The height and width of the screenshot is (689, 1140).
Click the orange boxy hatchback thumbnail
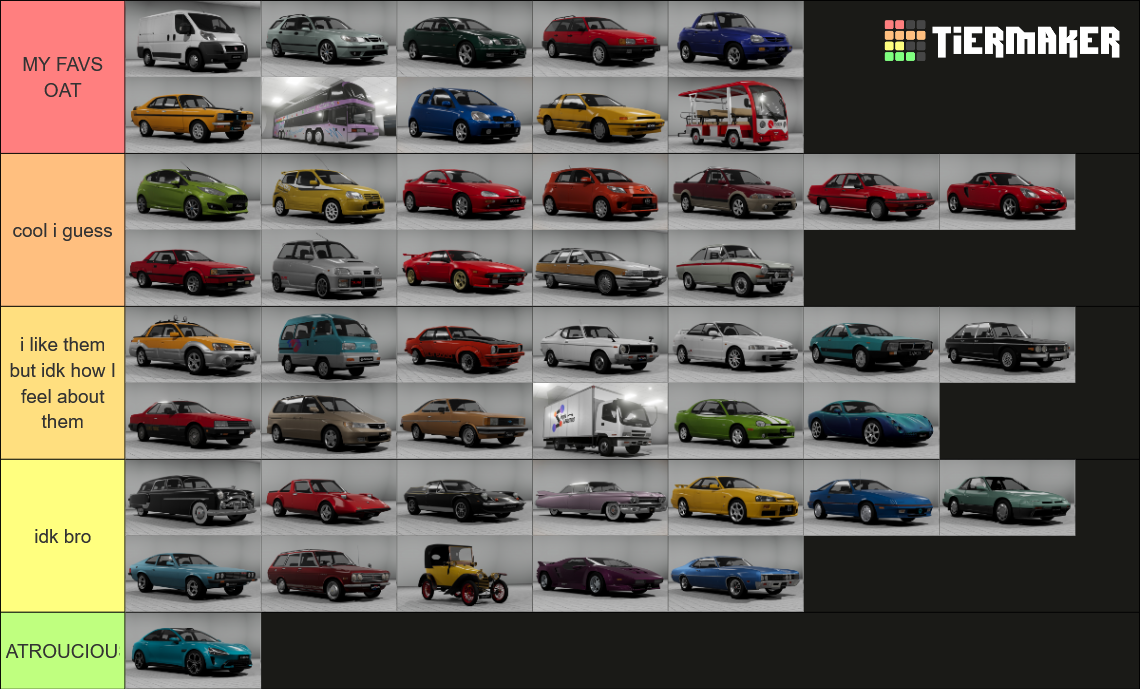(600, 192)
